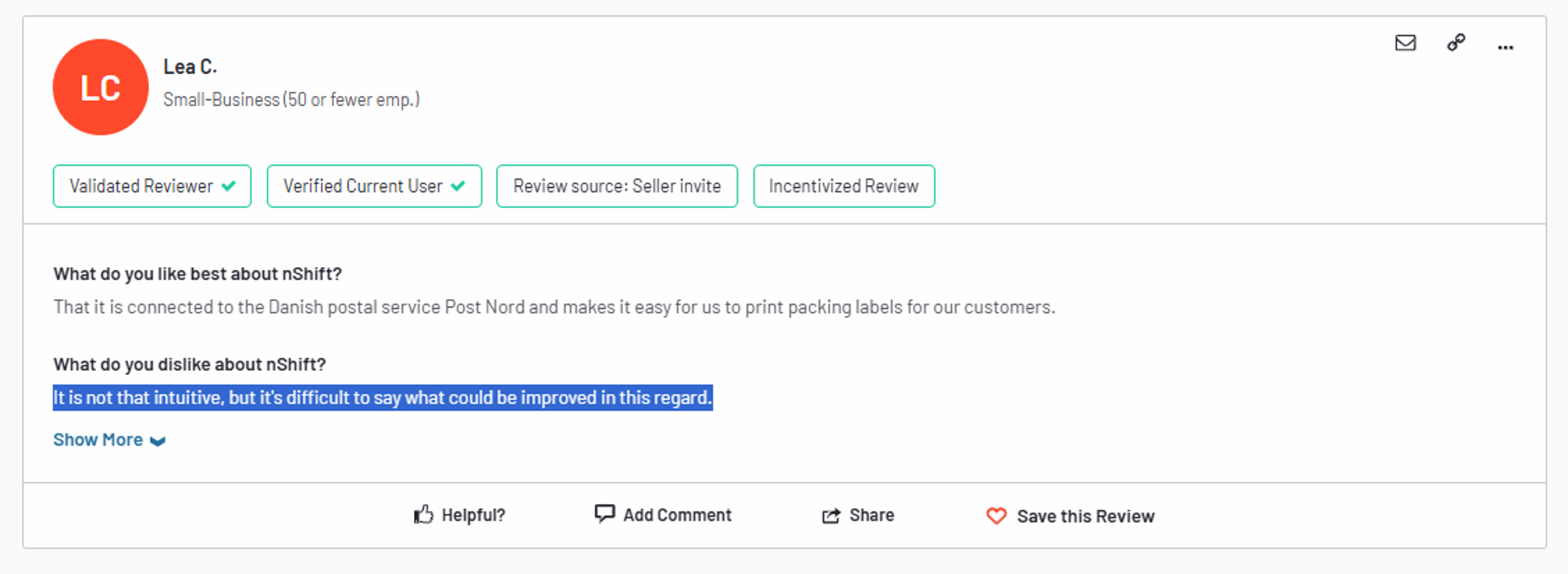
Task: Click the Show More chevron arrow
Action: (x=158, y=441)
